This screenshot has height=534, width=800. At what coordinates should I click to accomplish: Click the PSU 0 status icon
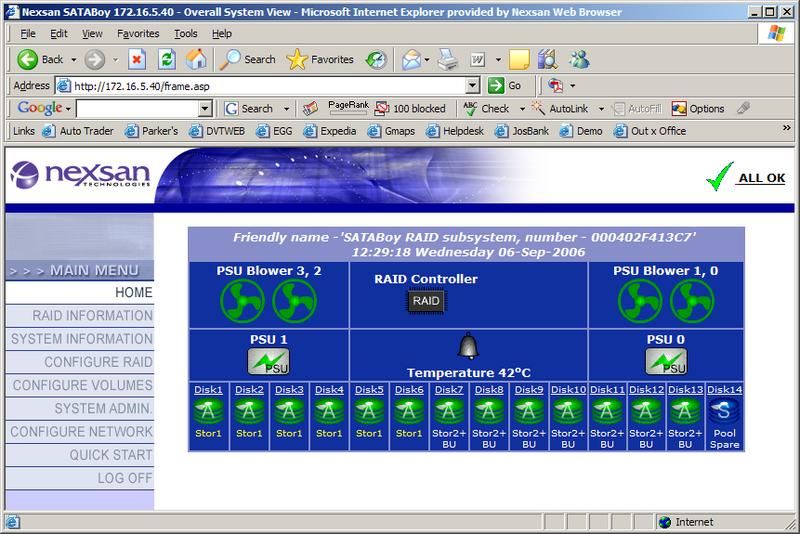(666, 361)
